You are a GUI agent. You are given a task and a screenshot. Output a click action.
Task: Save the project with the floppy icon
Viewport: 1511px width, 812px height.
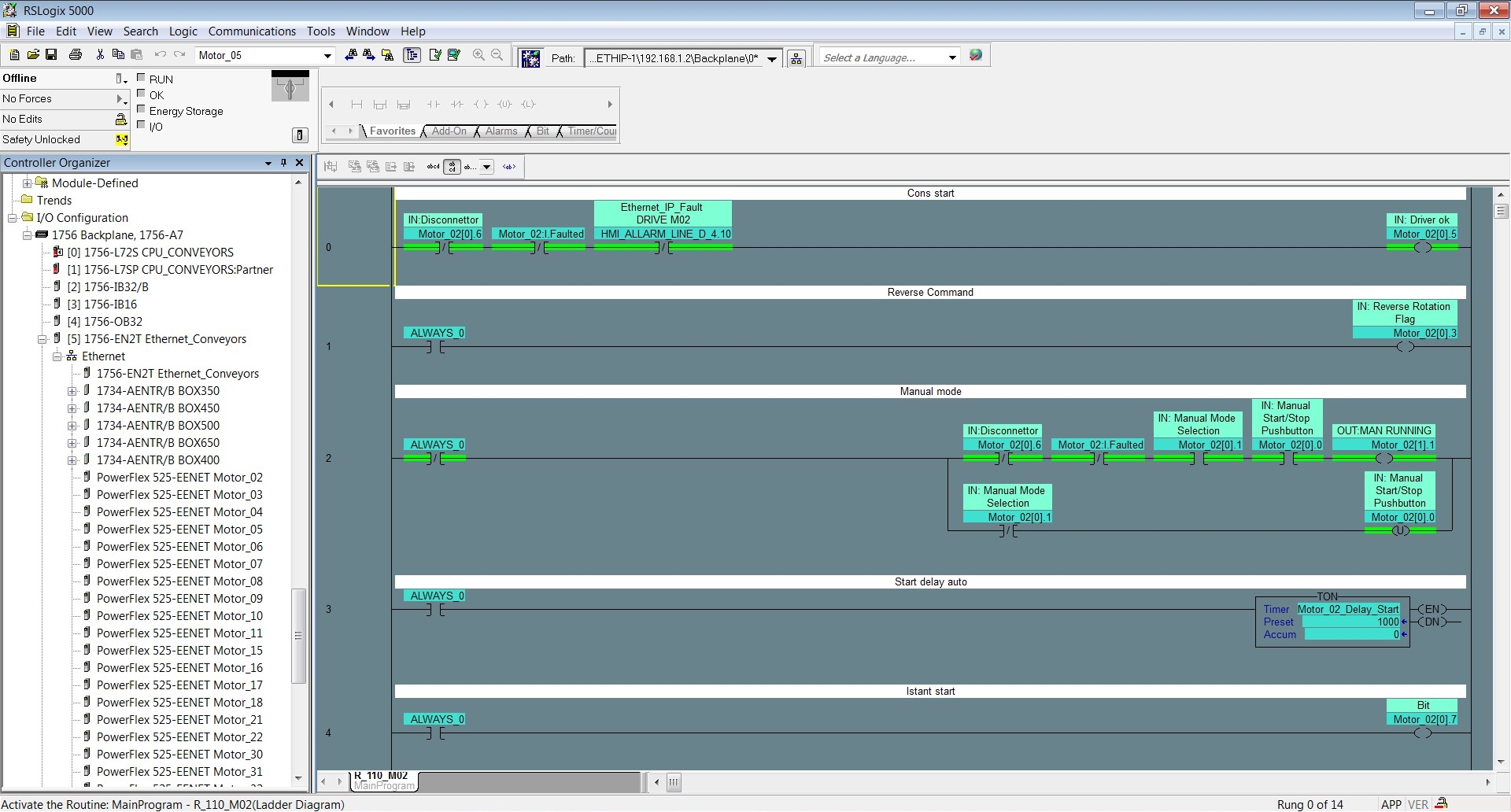pos(51,55)
